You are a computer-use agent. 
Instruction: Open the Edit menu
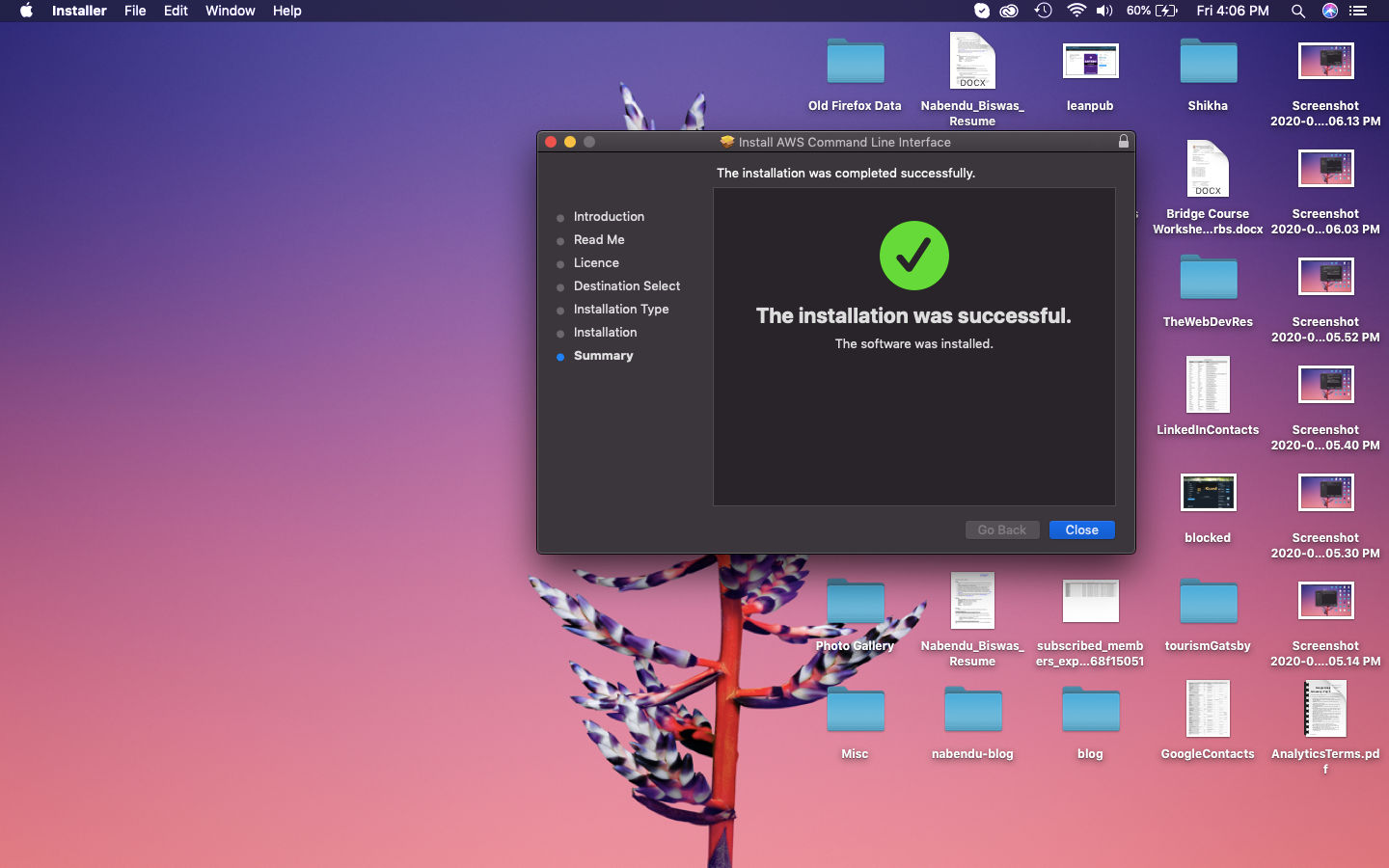coord(176,11)
